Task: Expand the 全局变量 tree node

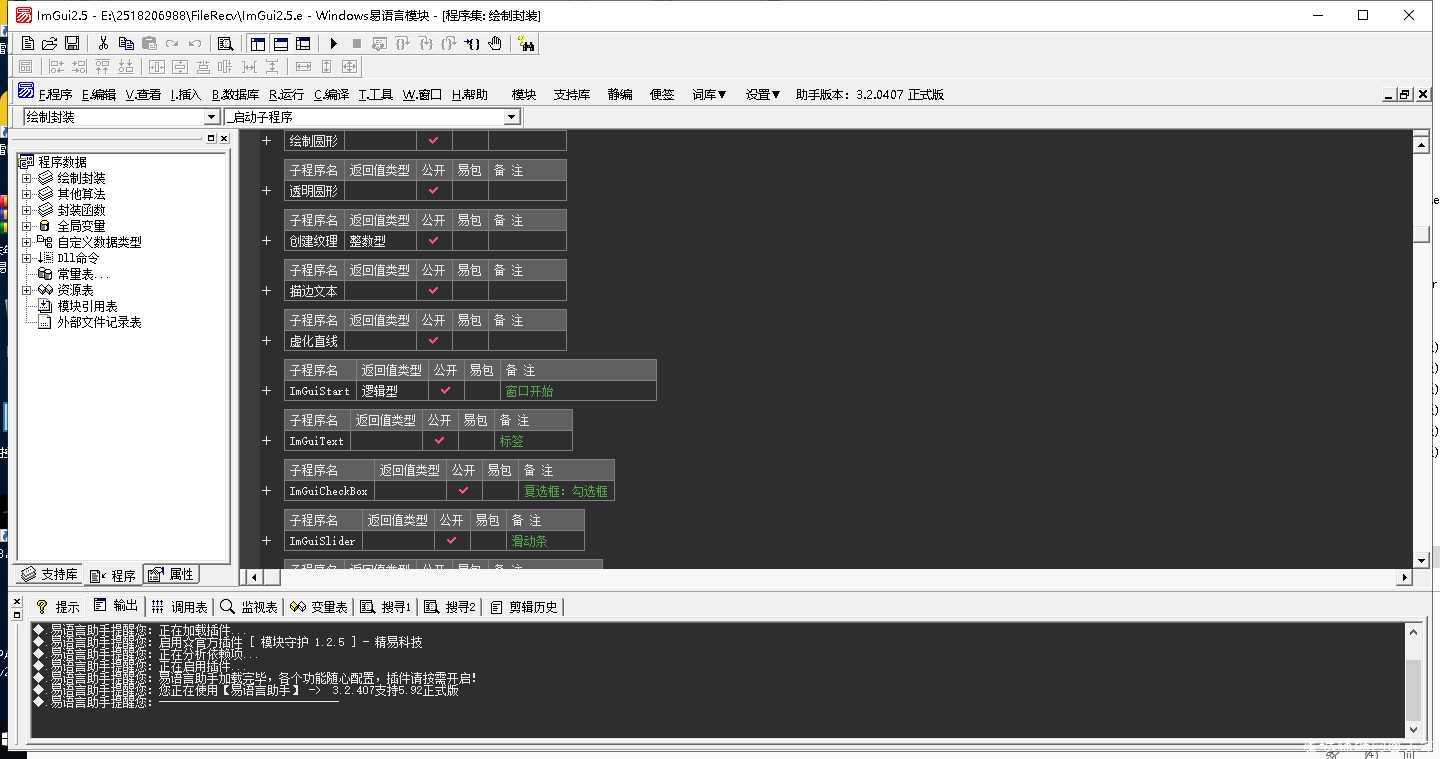Action: (x=27, y=226)
